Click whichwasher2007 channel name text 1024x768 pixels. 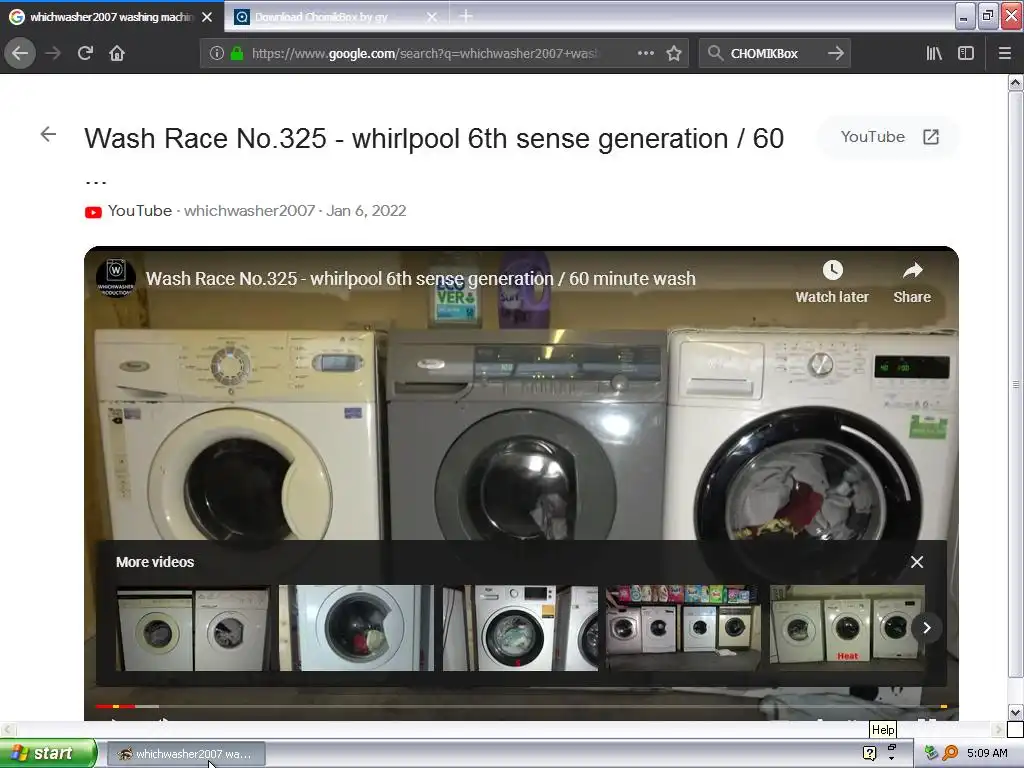249,211
